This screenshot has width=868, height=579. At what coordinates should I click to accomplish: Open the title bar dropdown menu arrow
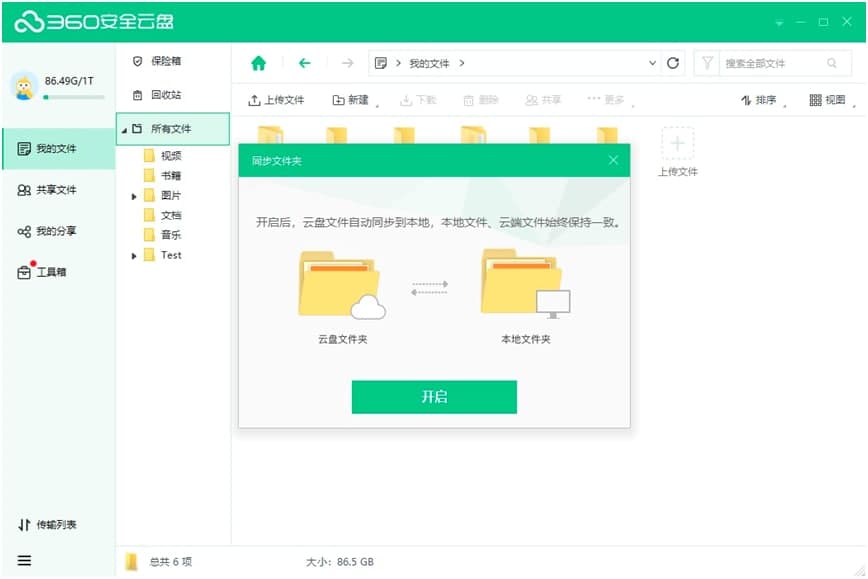pos(779,23)
